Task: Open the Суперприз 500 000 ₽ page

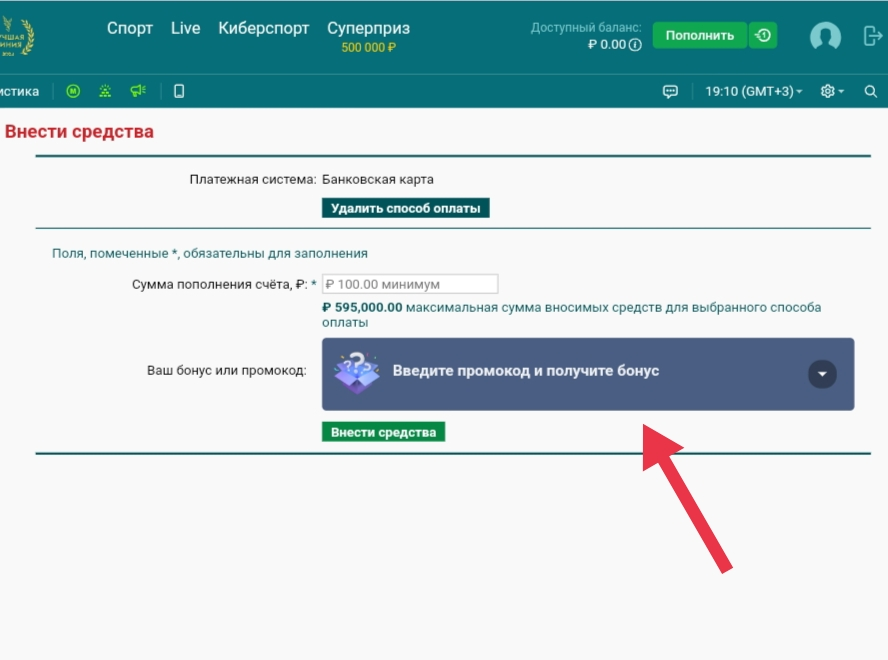Action: (368, 36)
